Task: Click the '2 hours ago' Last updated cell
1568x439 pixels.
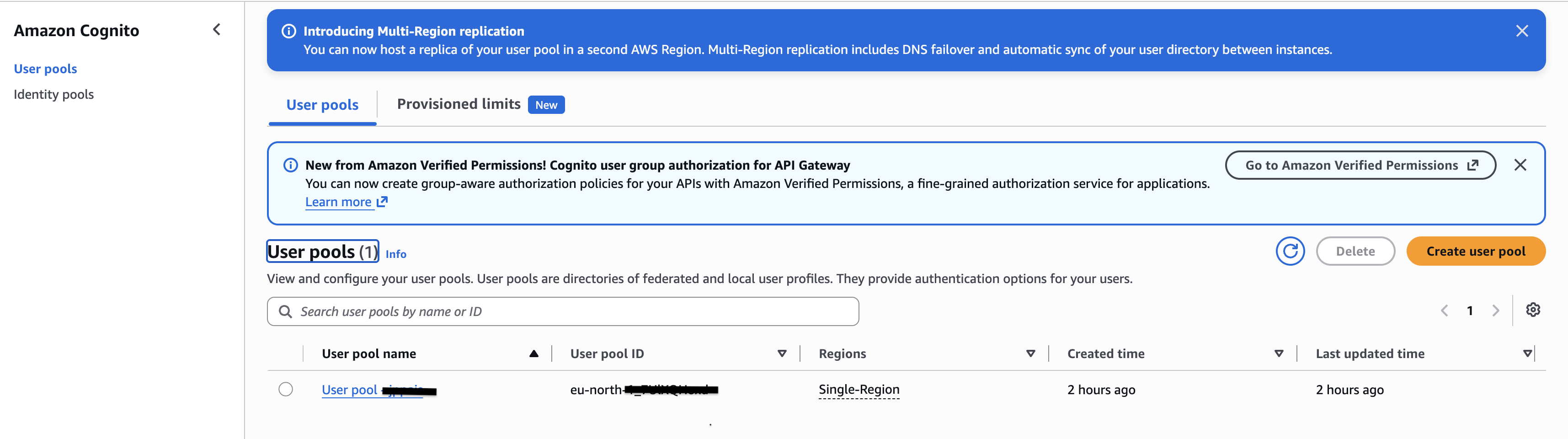Action: pos(1349,390)
